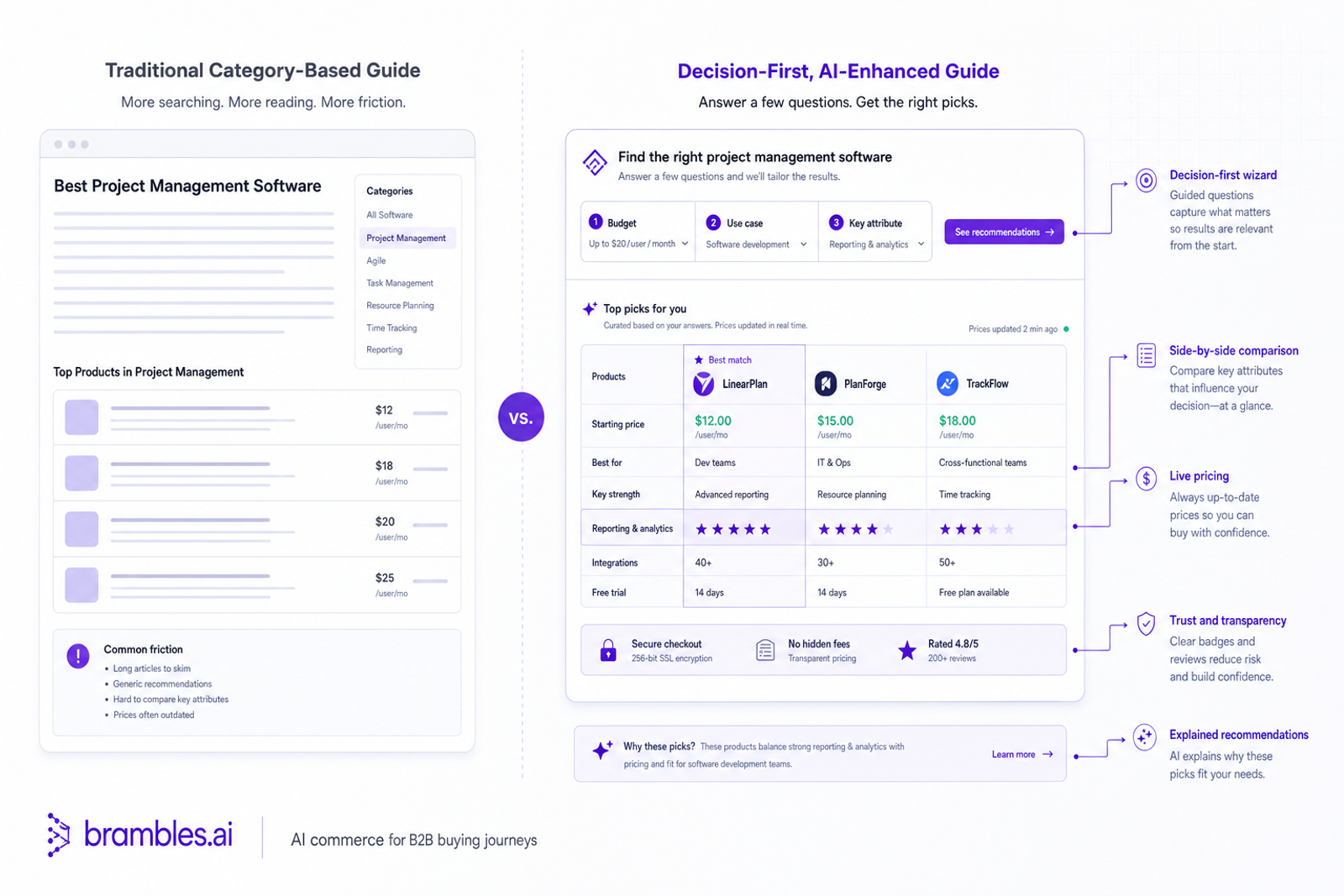The height and width of the screenshot is (896, 1344).
Task: Click the See recommendations button
Action: pos(1004,232)
